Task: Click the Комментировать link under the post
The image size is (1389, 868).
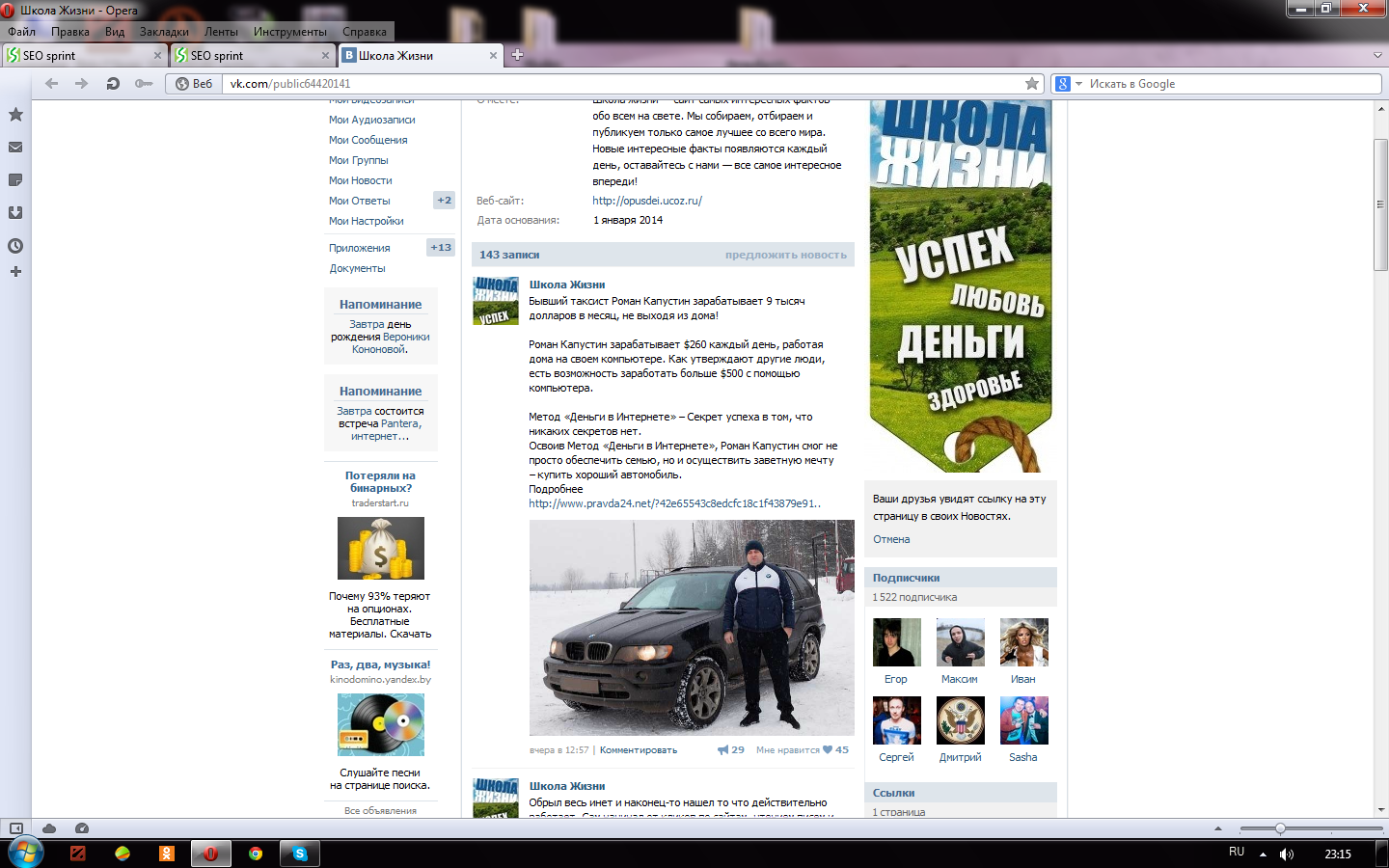Action: click(639, 750)
